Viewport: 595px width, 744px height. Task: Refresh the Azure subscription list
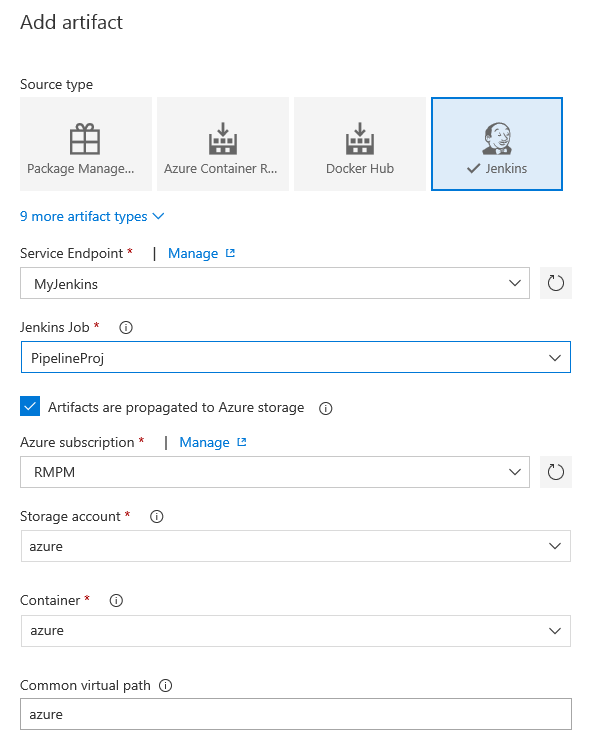[556, 472]
